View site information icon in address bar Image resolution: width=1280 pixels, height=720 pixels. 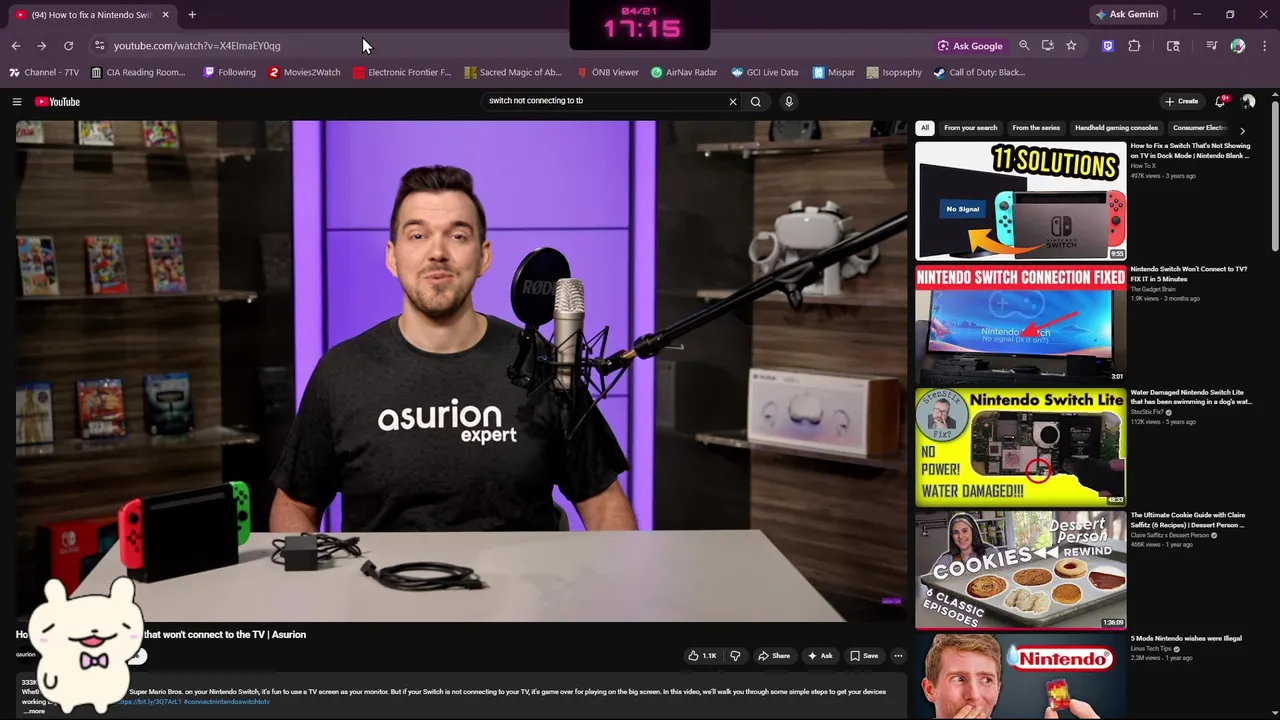[99, 46]
